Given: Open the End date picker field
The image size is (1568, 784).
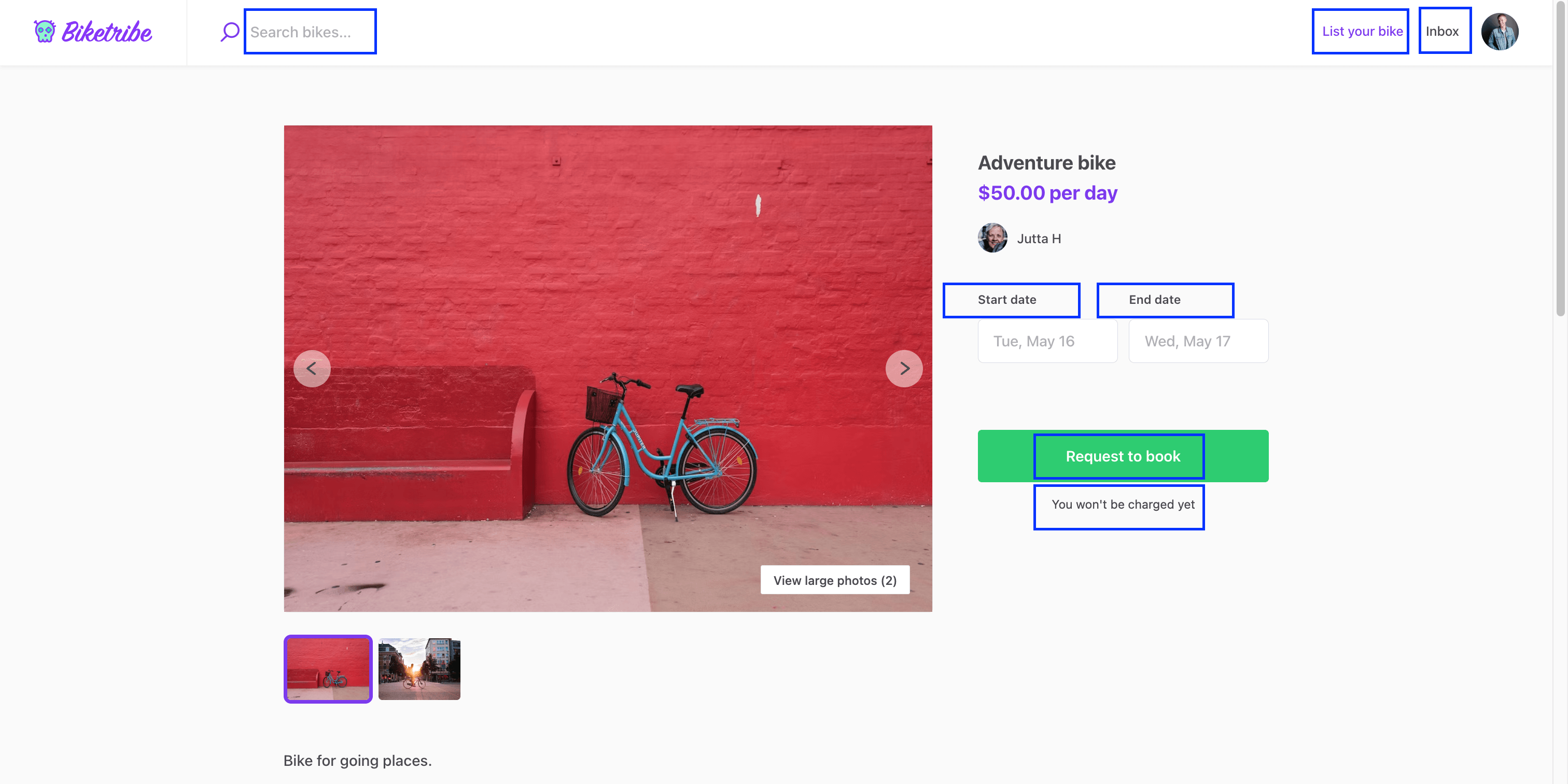Looking at the screenshot, I should coord(1198,341).
